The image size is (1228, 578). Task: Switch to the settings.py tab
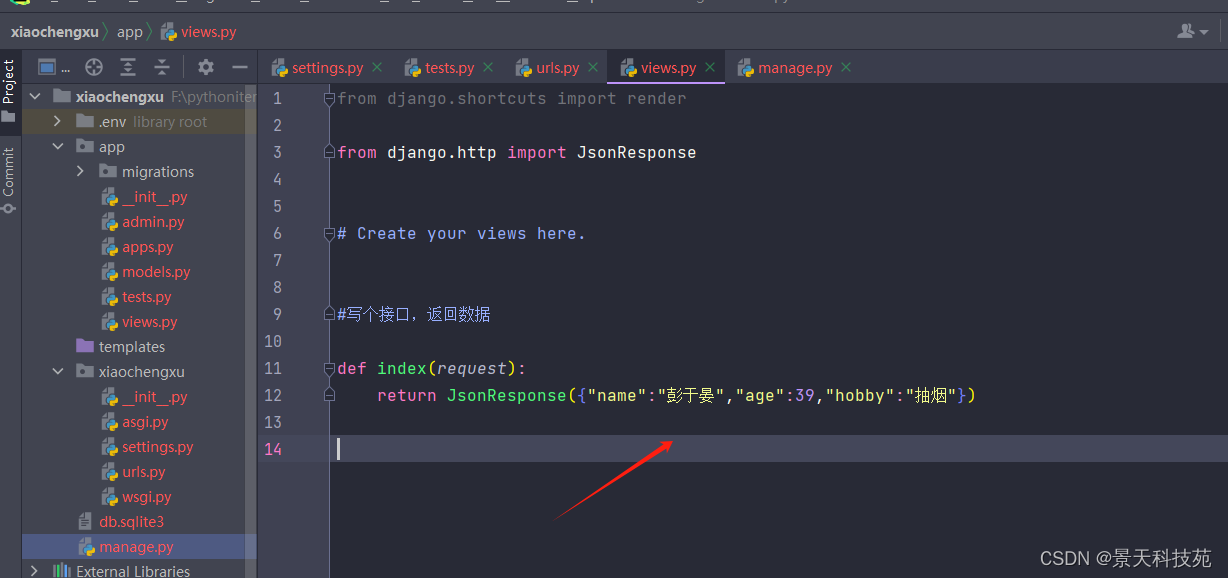[x=327, y=68]
